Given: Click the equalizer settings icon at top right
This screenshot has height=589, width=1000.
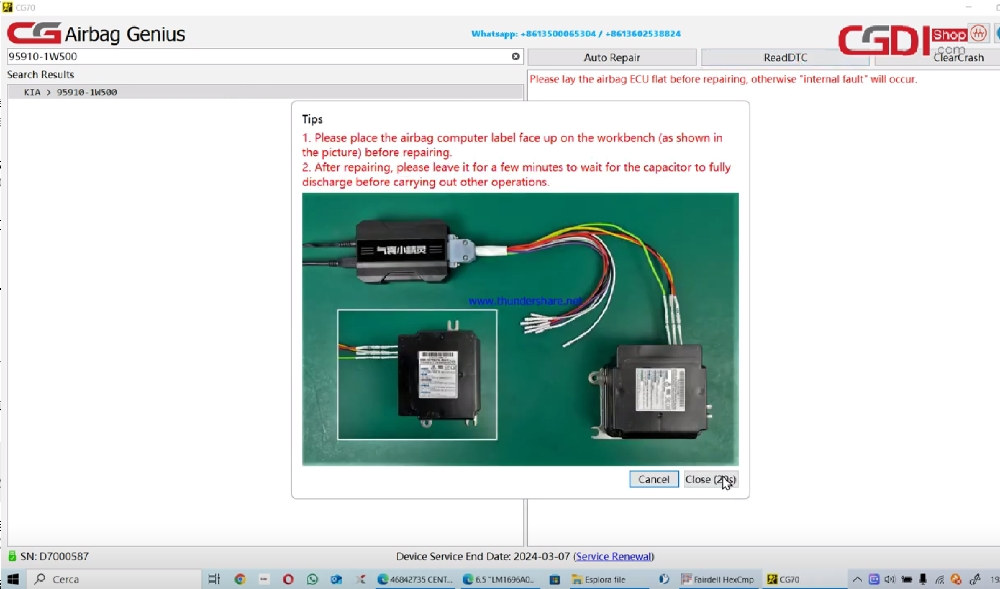Looking at the screenshot, I should [978, 33].
